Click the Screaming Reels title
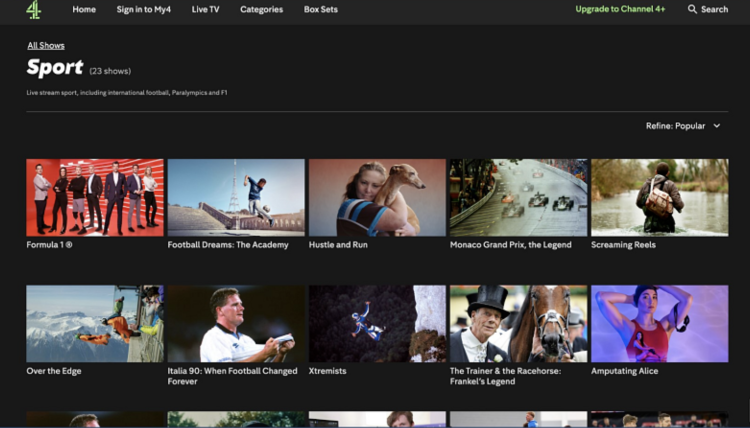750x428 pixels. point(623,245)
